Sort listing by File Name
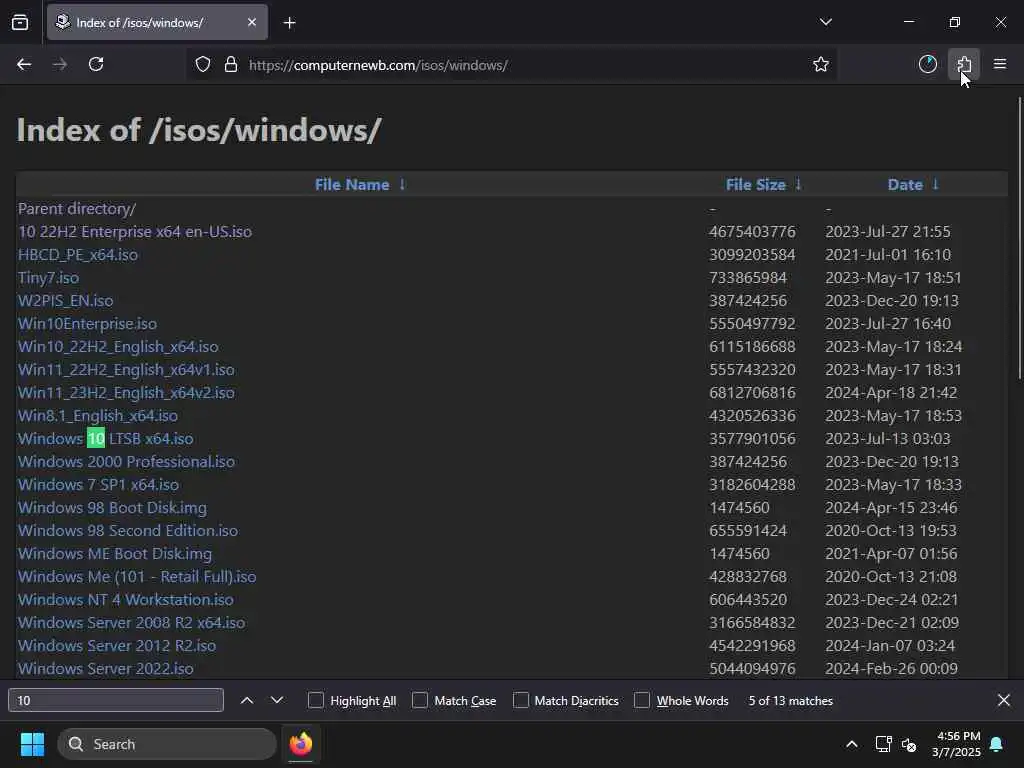 click(x=351, y=185)
